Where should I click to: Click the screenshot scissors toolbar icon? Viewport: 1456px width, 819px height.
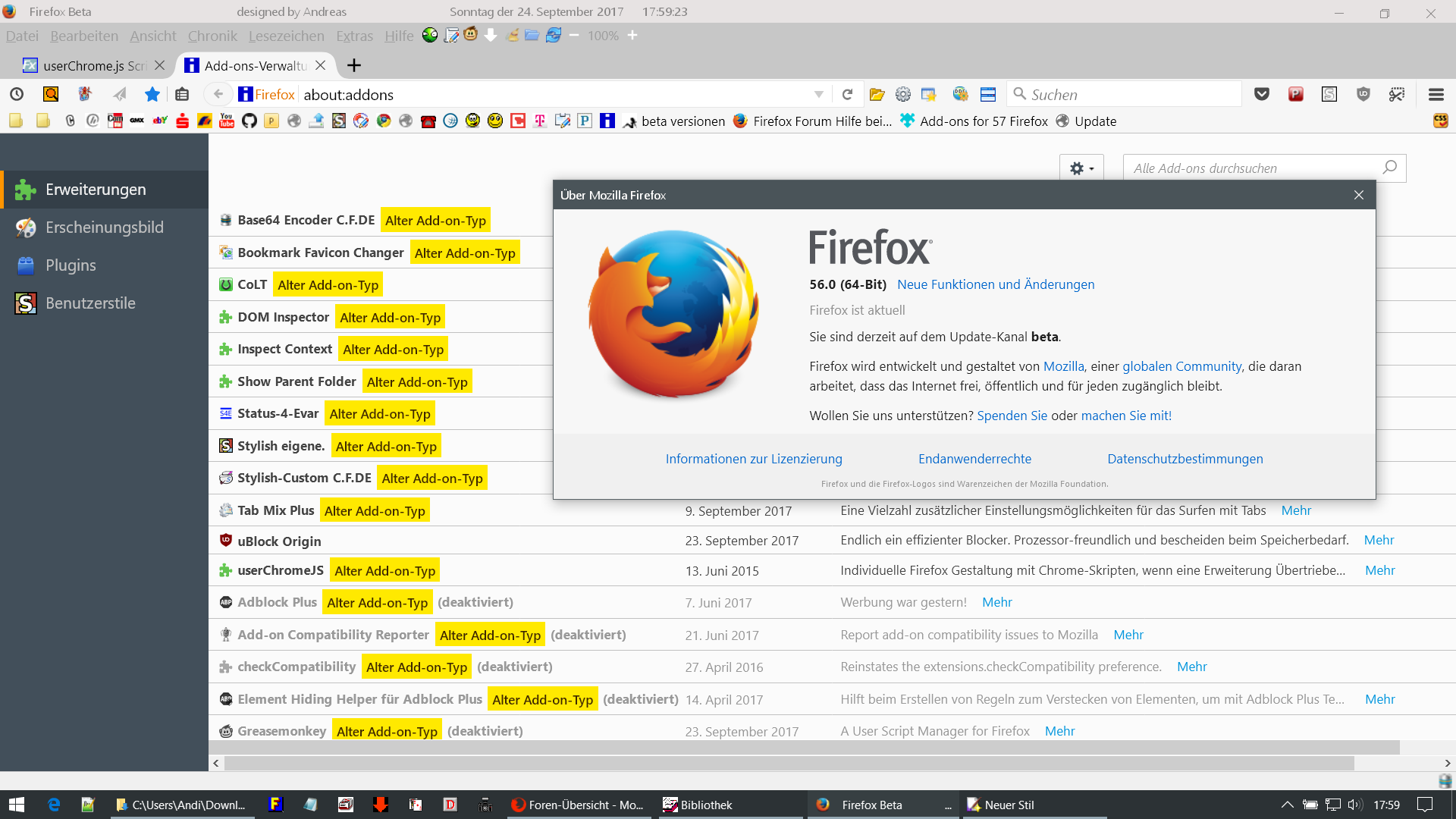(1397, 94)
